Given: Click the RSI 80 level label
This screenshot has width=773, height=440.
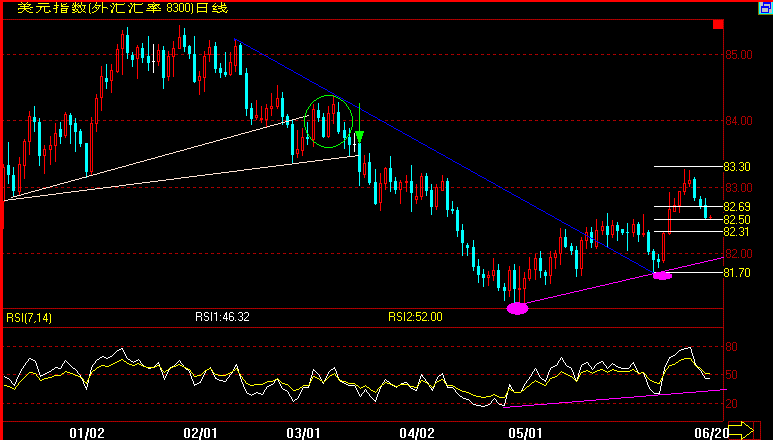Looking at the screenshot, I should click(x=732, y=347).
